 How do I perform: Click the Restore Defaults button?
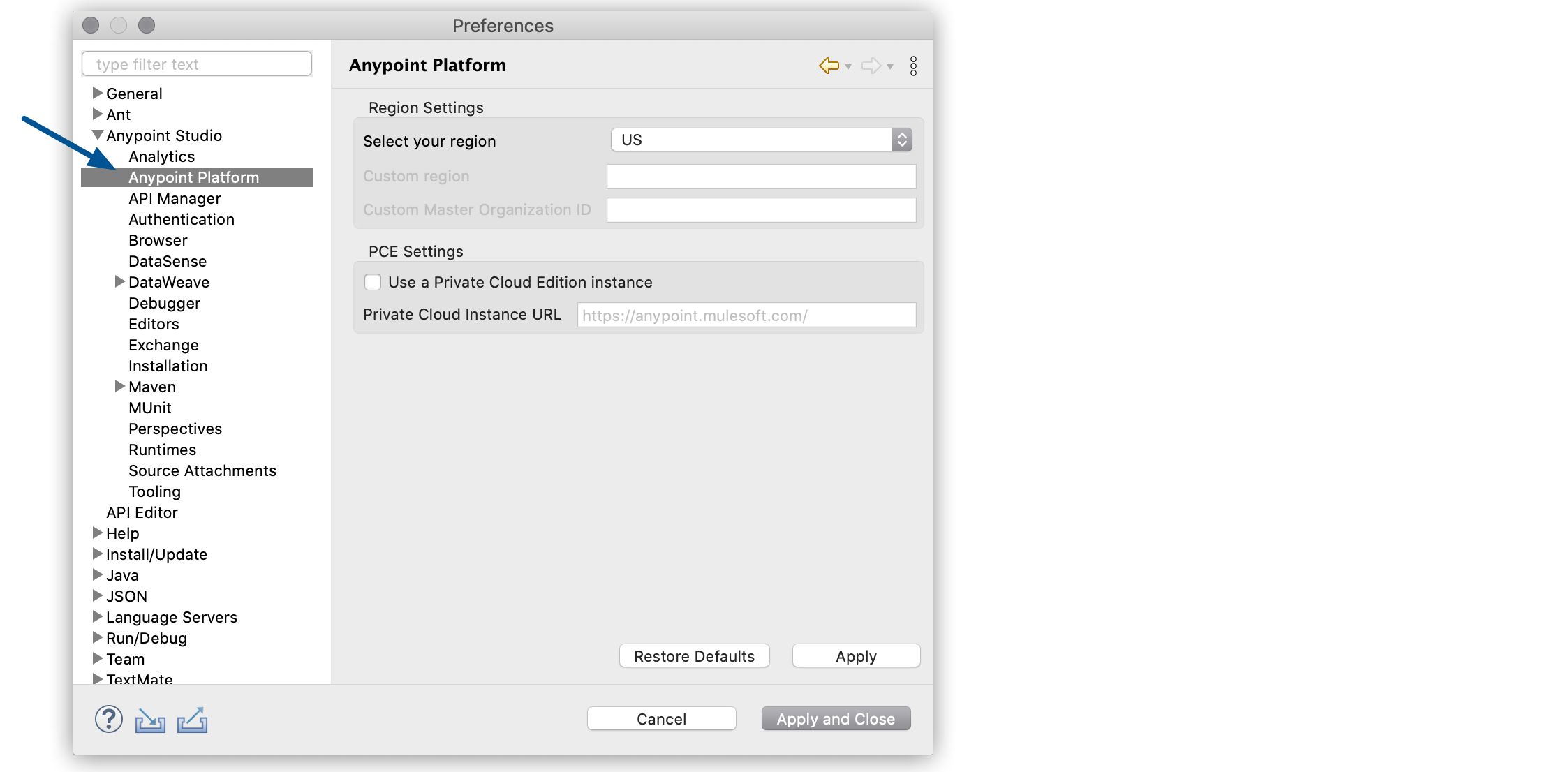694,656
